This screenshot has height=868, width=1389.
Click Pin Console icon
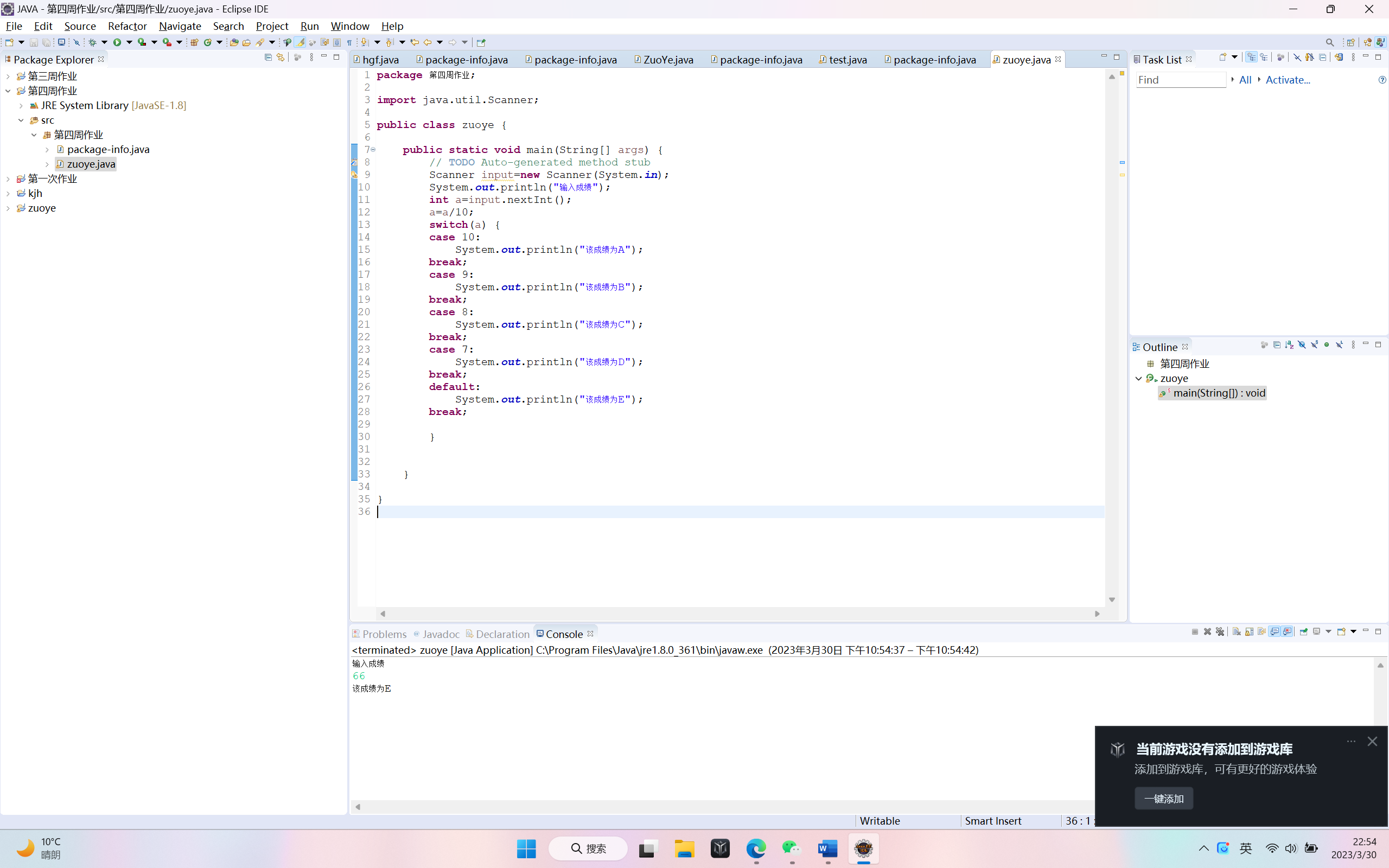pyautogui.click(x=1303, y=632)
